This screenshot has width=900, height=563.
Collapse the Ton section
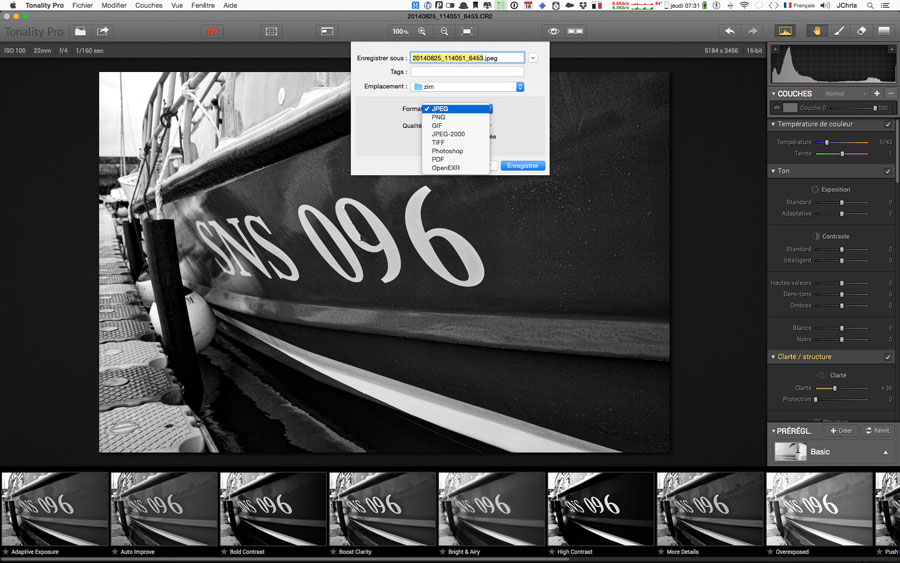773,171
